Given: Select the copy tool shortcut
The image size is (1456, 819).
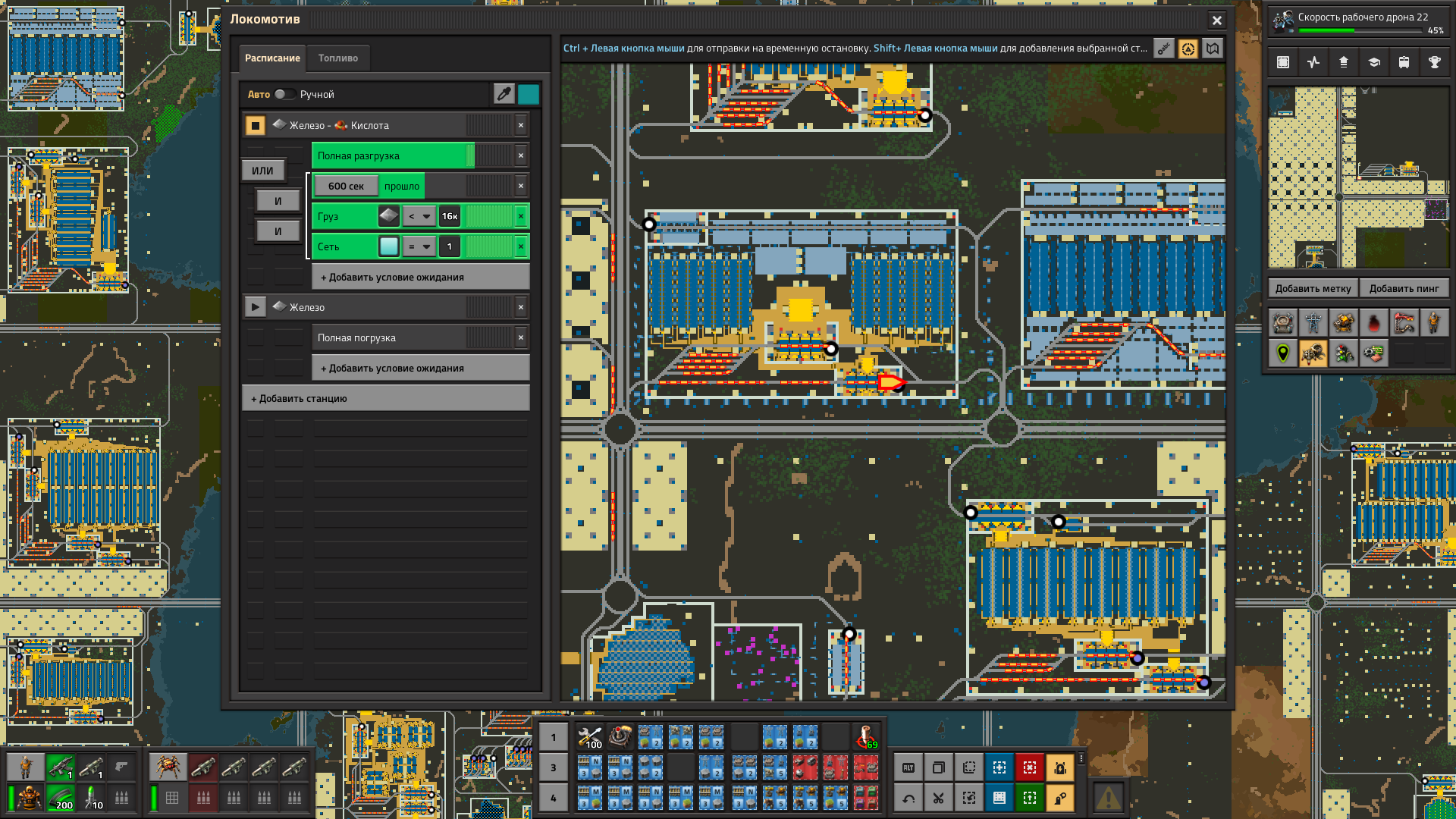Looking at the screenshot, I should point(939,767).
